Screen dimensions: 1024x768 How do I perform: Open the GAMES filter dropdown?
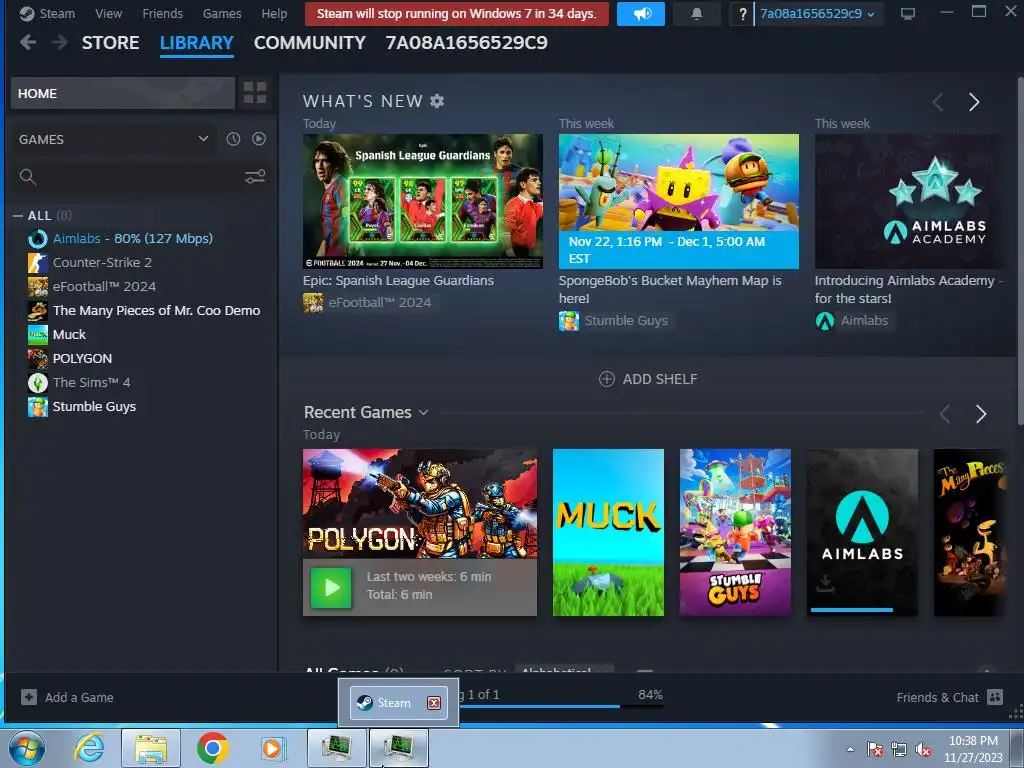[114, 139]
